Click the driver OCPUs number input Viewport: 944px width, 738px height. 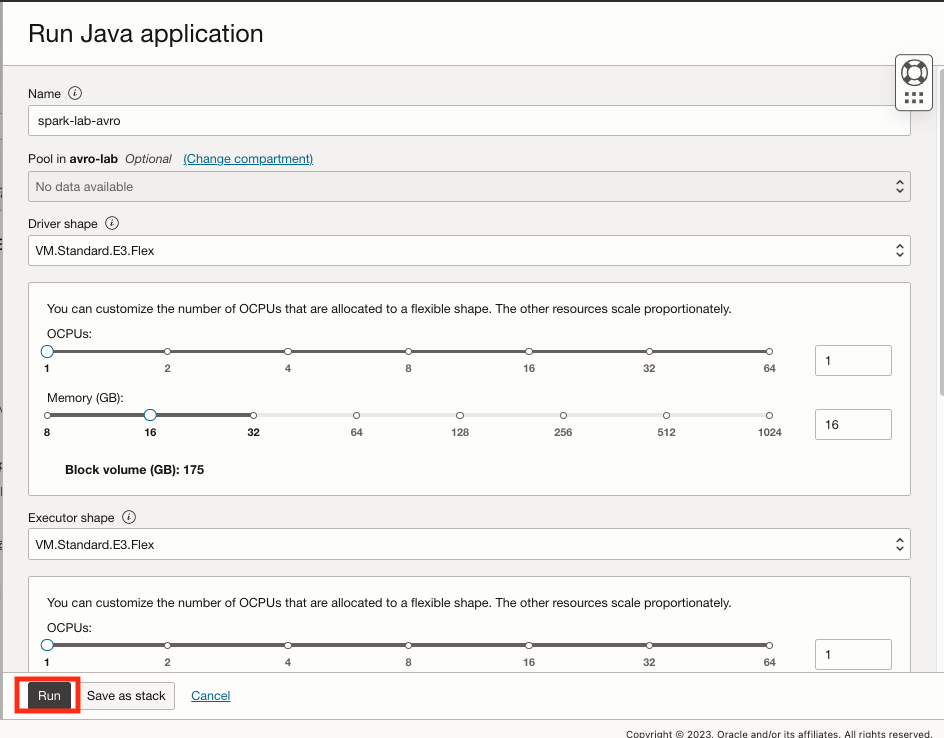[853, 360]
